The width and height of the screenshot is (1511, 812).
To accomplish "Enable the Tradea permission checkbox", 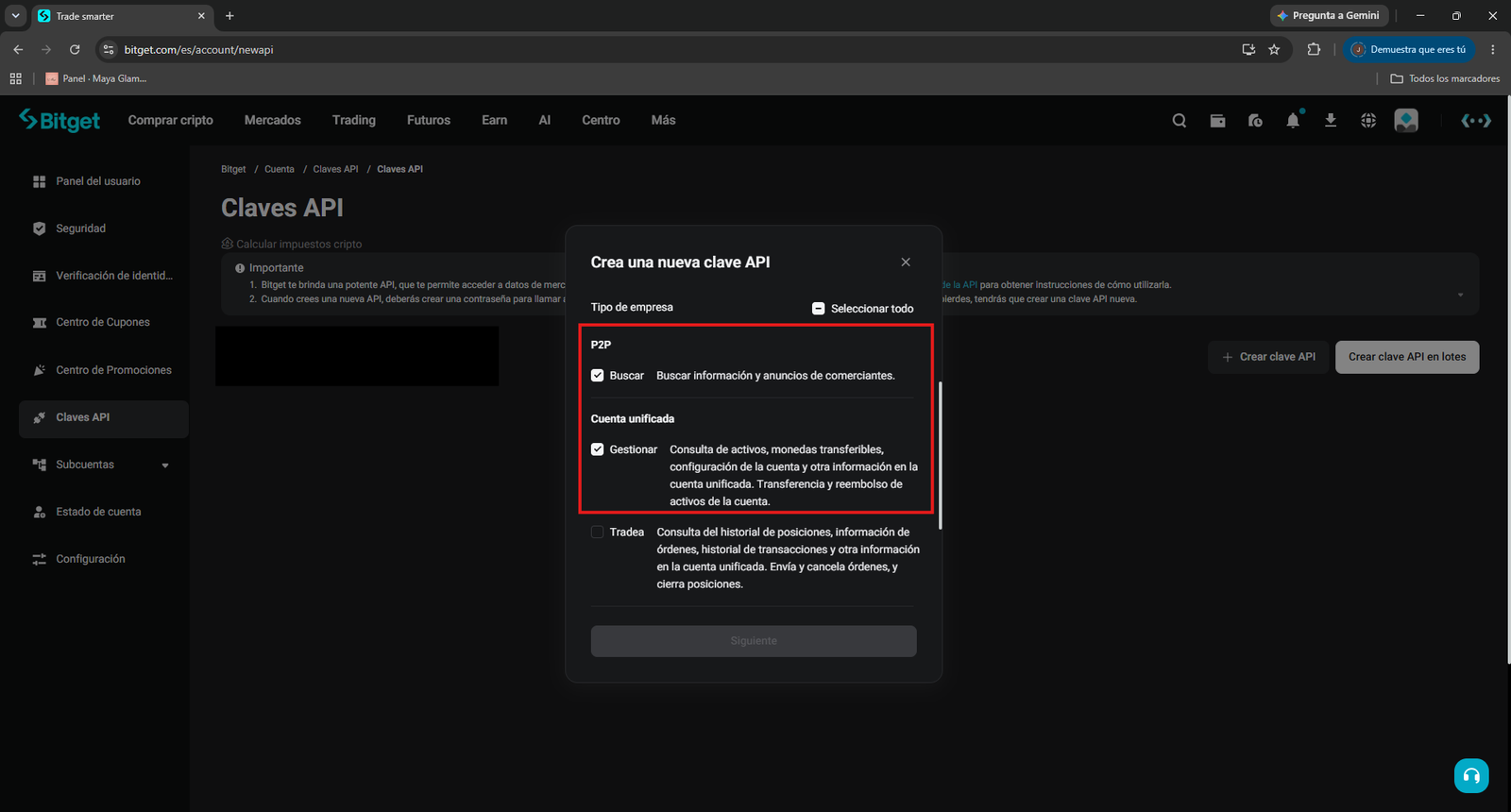I will tap(597, 533).
